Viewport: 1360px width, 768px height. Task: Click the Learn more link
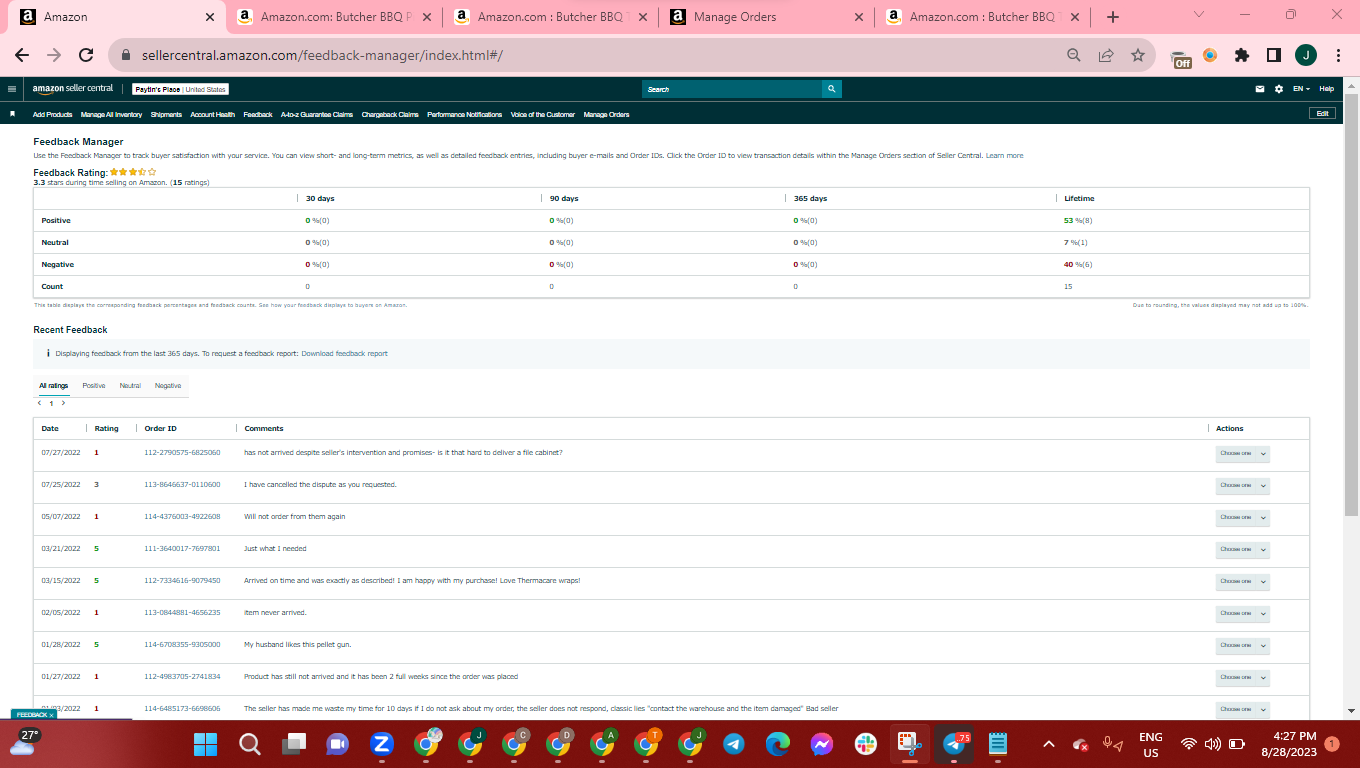1004,156
